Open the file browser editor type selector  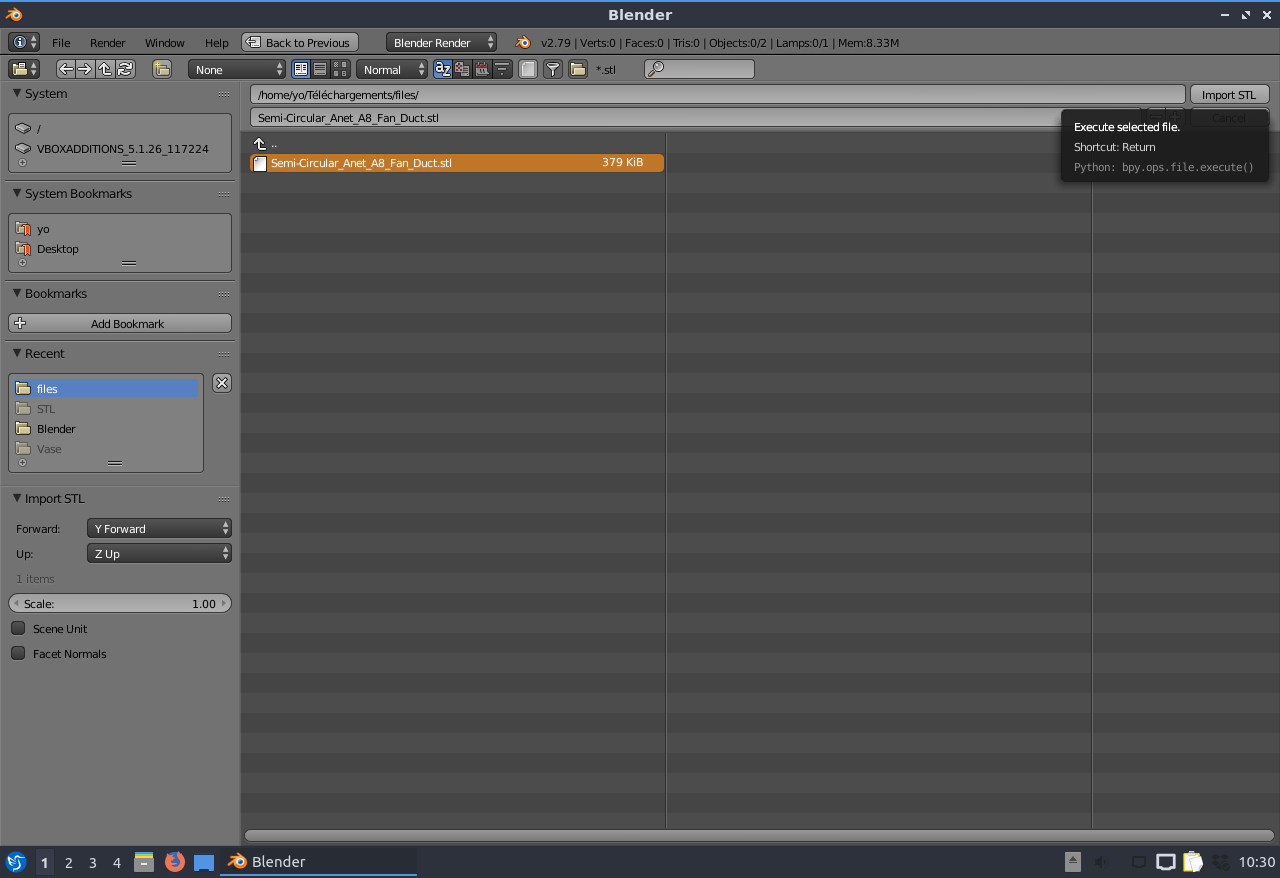click(x=24, y=69)
